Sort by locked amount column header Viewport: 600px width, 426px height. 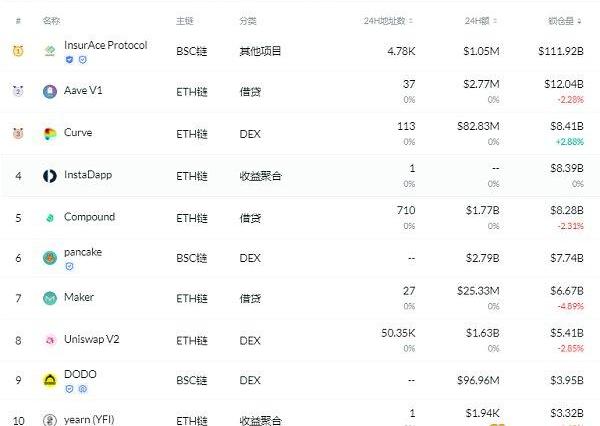[x=565, y=20]
